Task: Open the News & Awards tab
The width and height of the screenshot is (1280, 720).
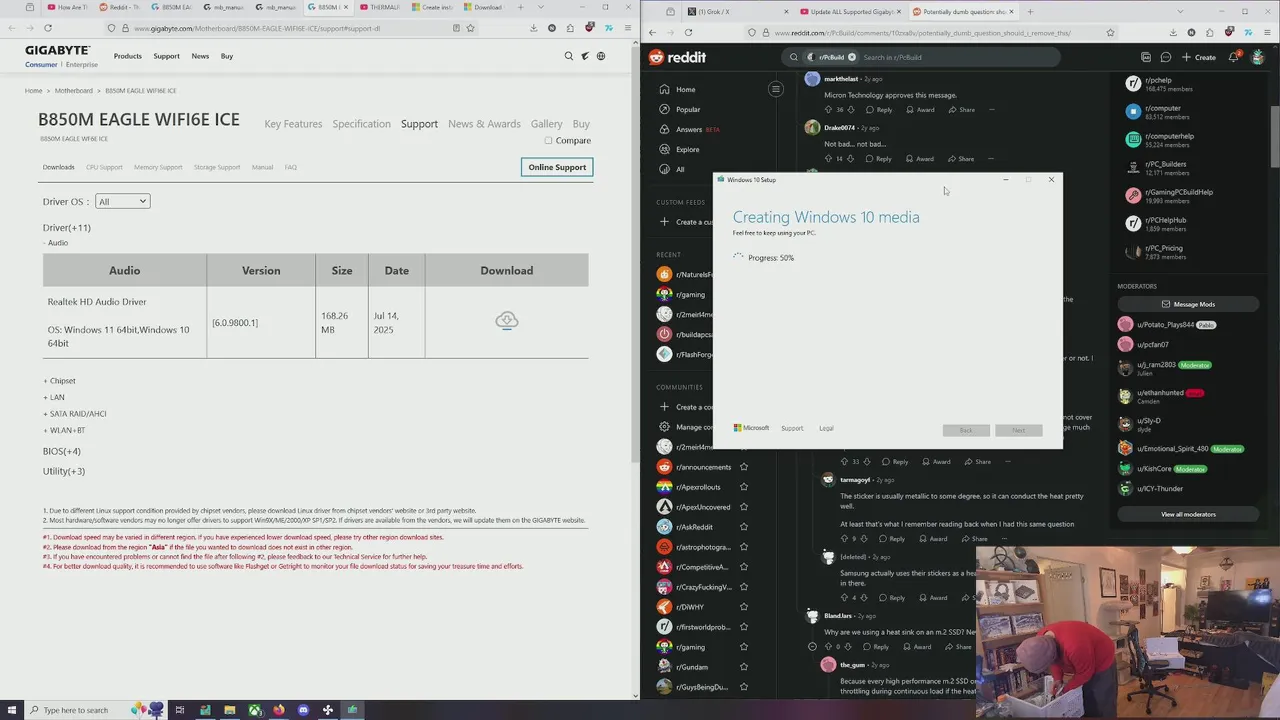Action: 484,124
